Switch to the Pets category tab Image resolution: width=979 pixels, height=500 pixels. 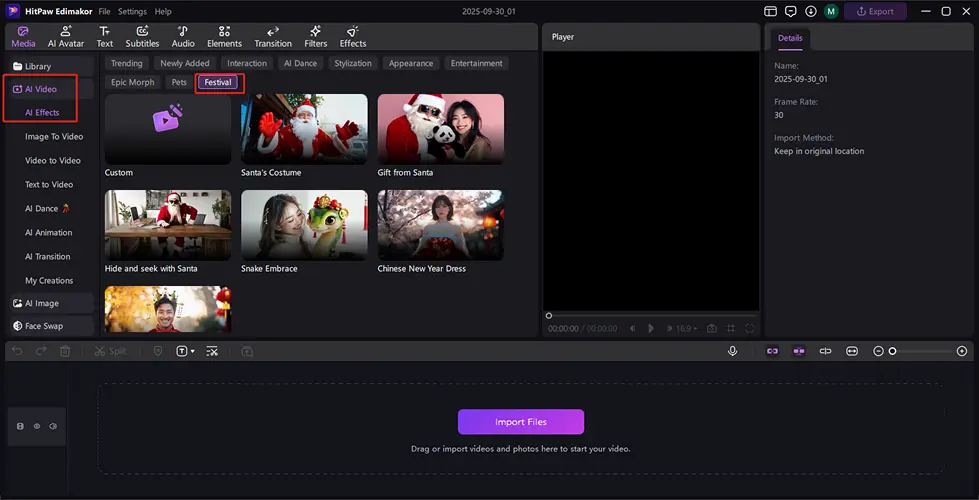pyautogui.click(x=179, y=82)
